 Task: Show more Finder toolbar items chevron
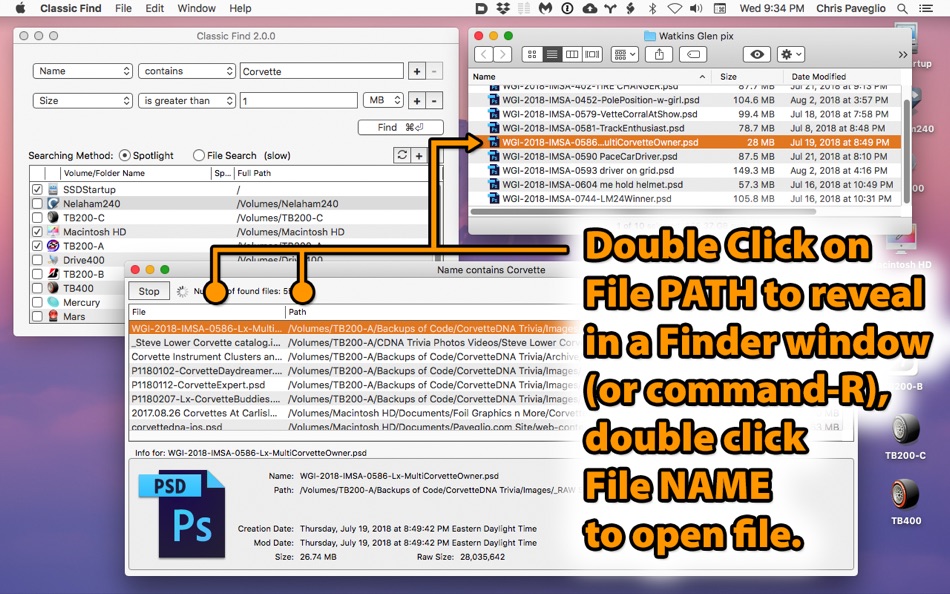click(x=902, y=55)
